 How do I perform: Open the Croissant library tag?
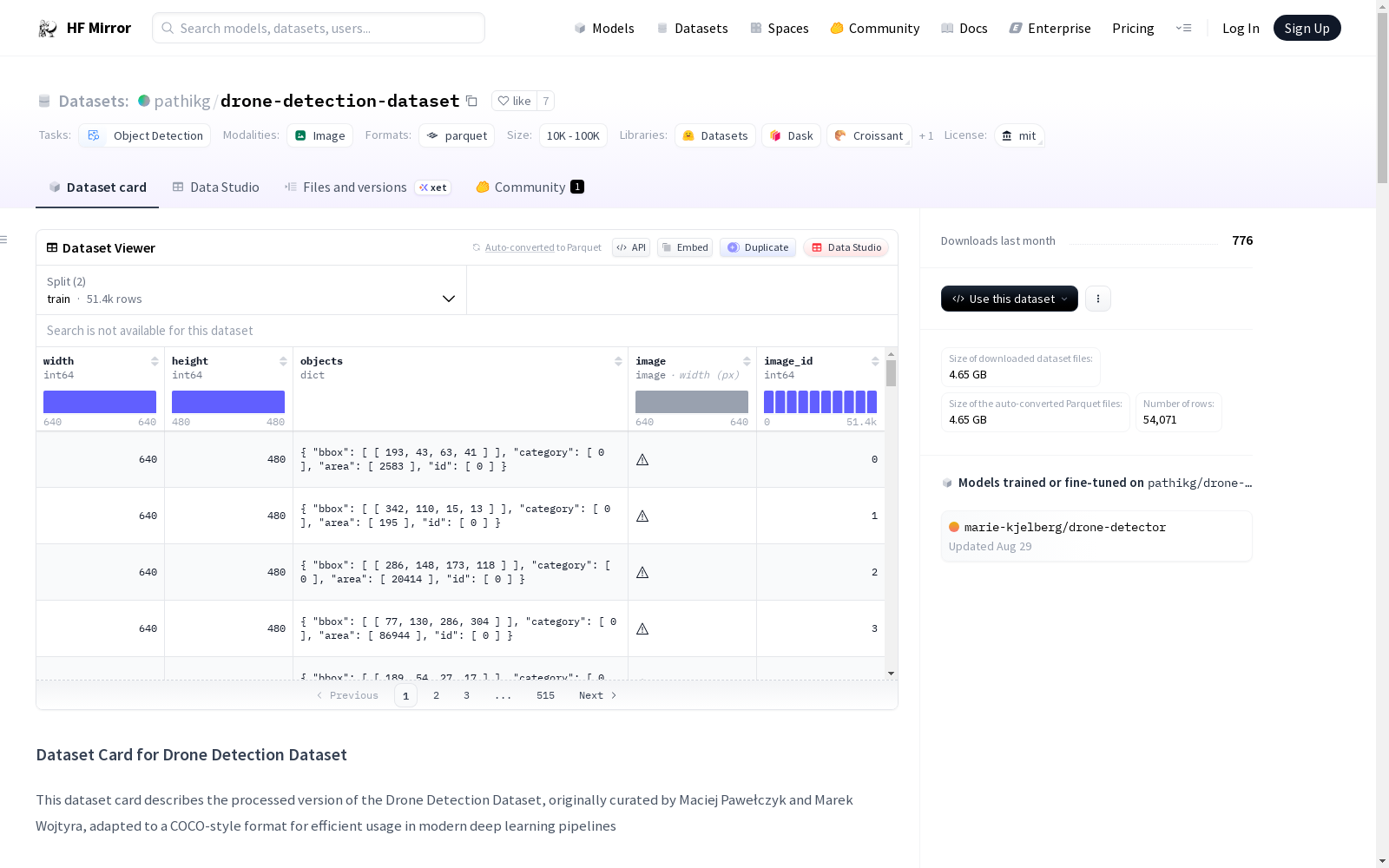point(869,135)
